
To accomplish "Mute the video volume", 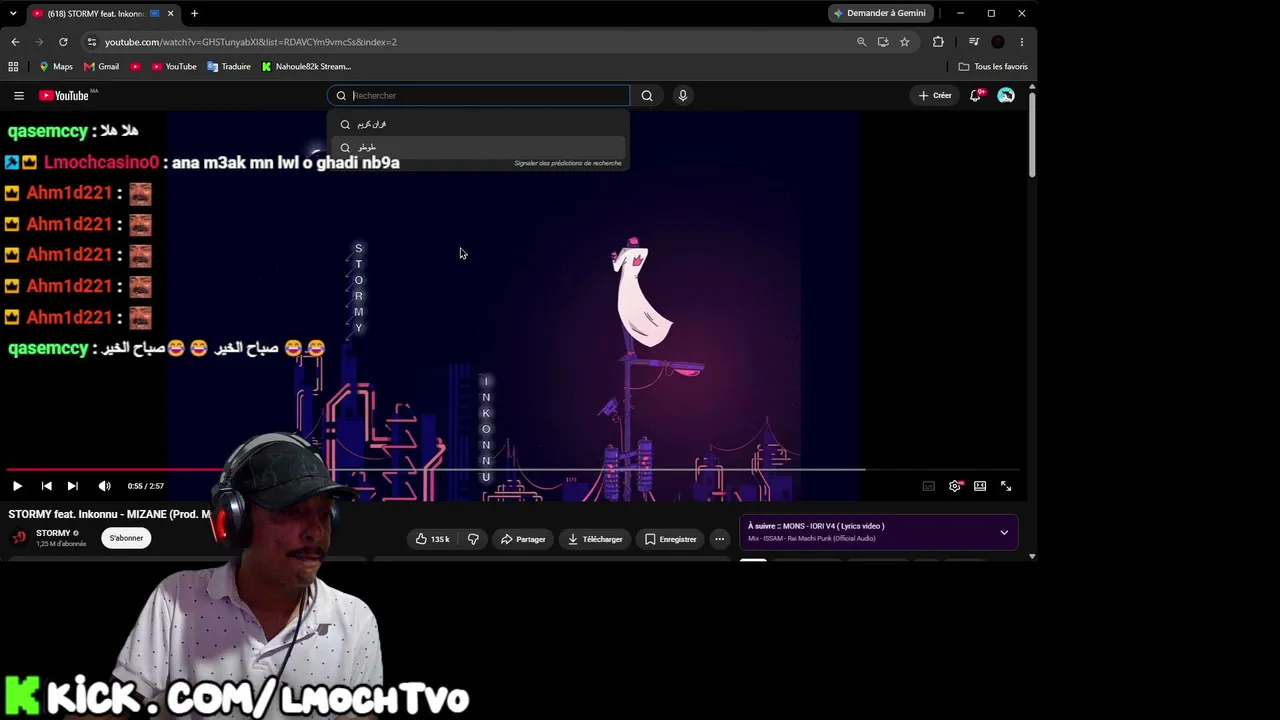I will [104, 486].
